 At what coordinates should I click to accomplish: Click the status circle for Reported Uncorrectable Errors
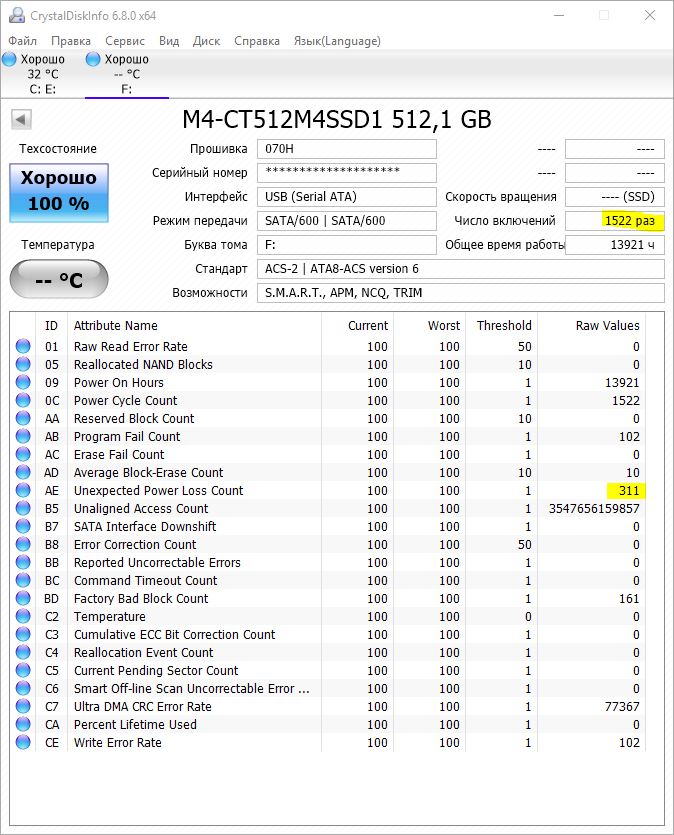point(23,562)
